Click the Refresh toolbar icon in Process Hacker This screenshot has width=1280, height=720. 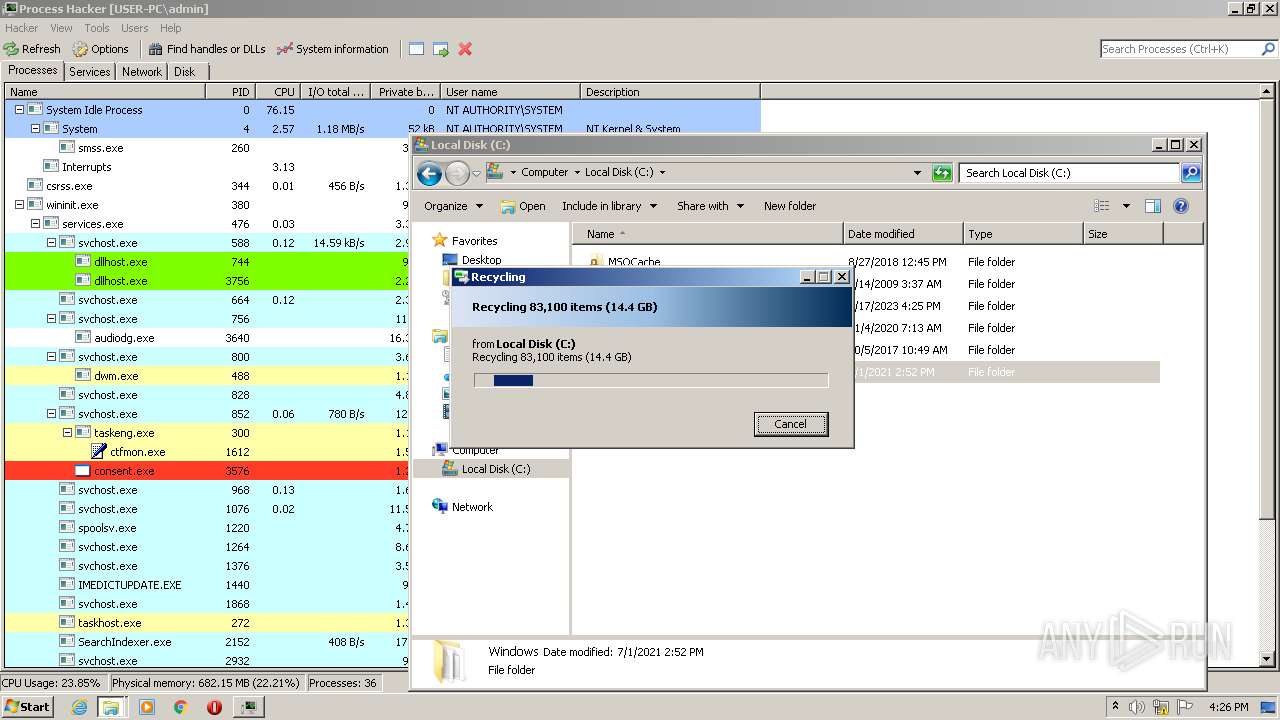coord(32,49)
